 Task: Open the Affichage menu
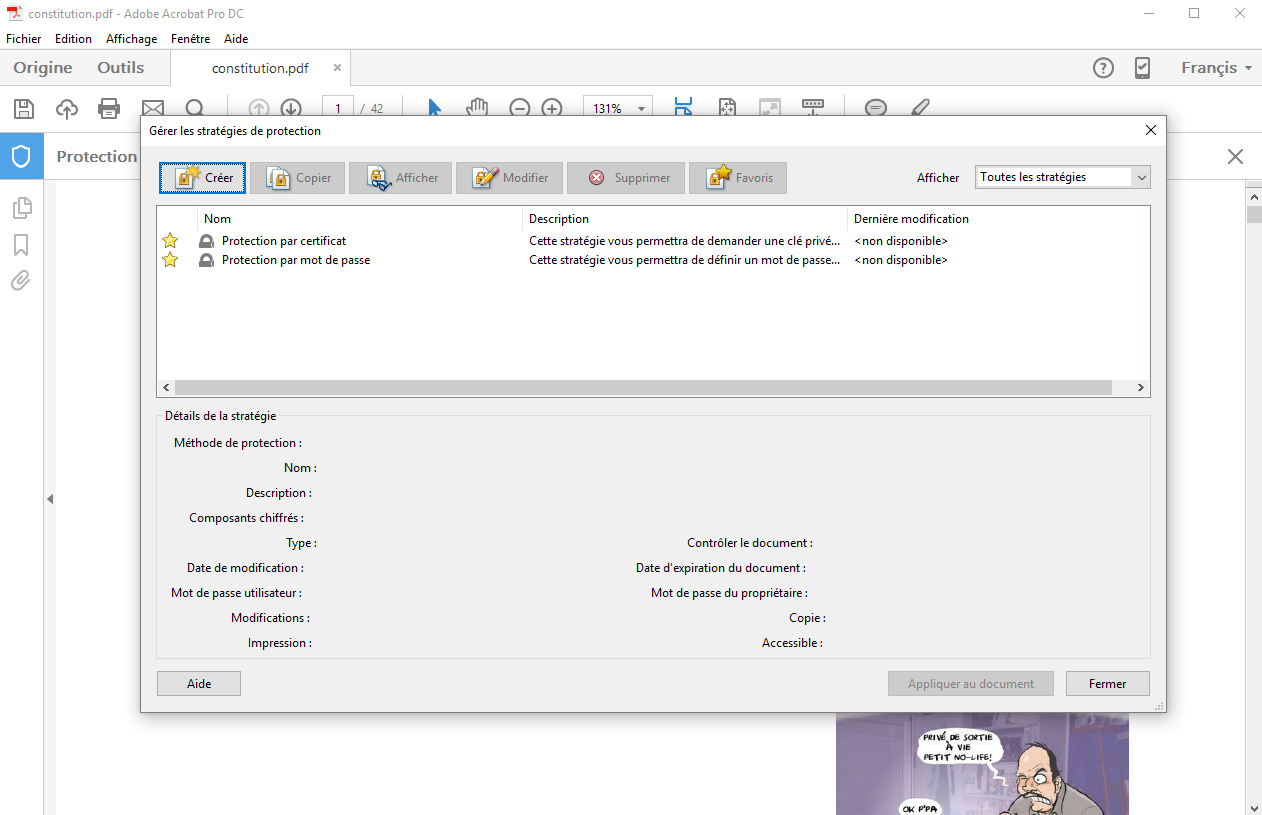point(131,39)
